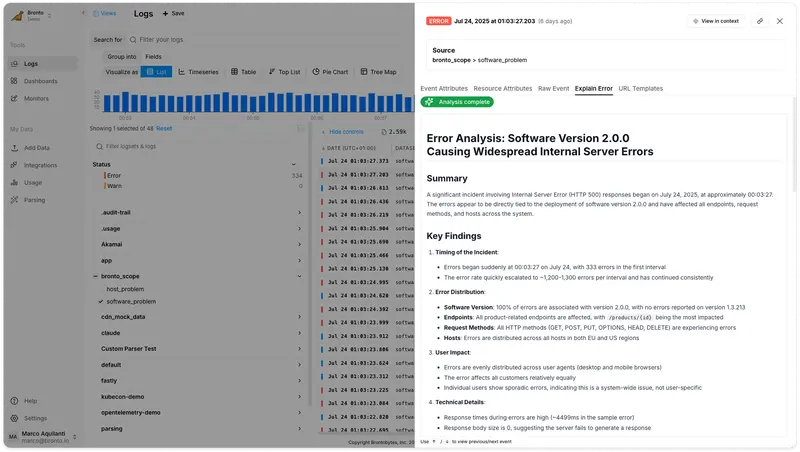800x452 pixels.
Task: Visualize logs as a Table
Action: pyautogui.click(x=243, y=72)
